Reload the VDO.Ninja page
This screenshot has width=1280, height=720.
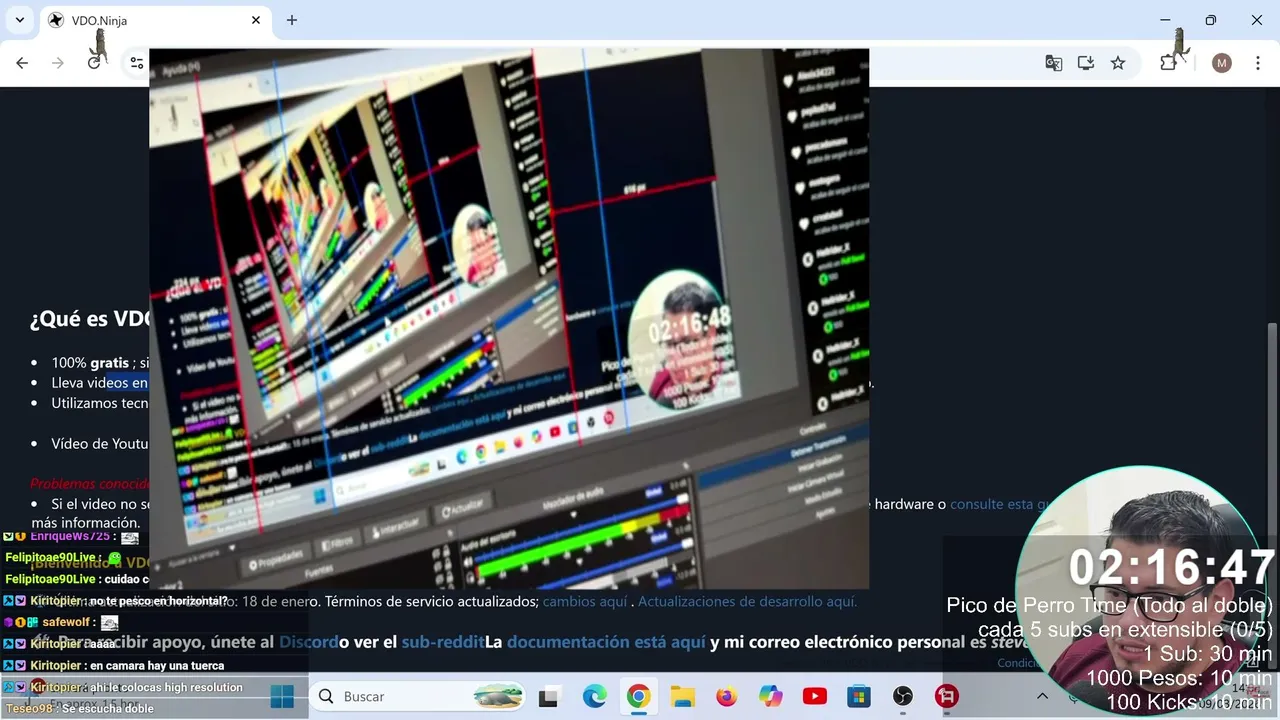point(94,63)
